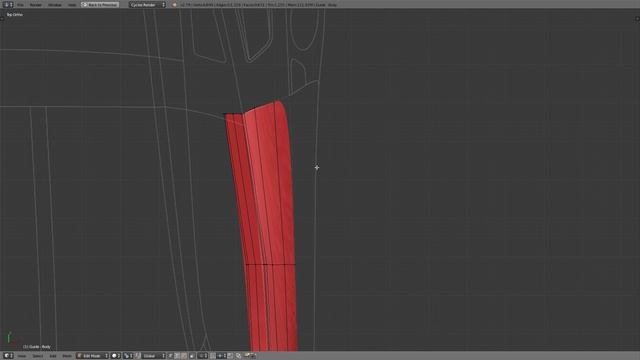Open the View menu in viewport header
Image resolution: width=640 pixels, height=360 pixels.
(x=22, y=356)
